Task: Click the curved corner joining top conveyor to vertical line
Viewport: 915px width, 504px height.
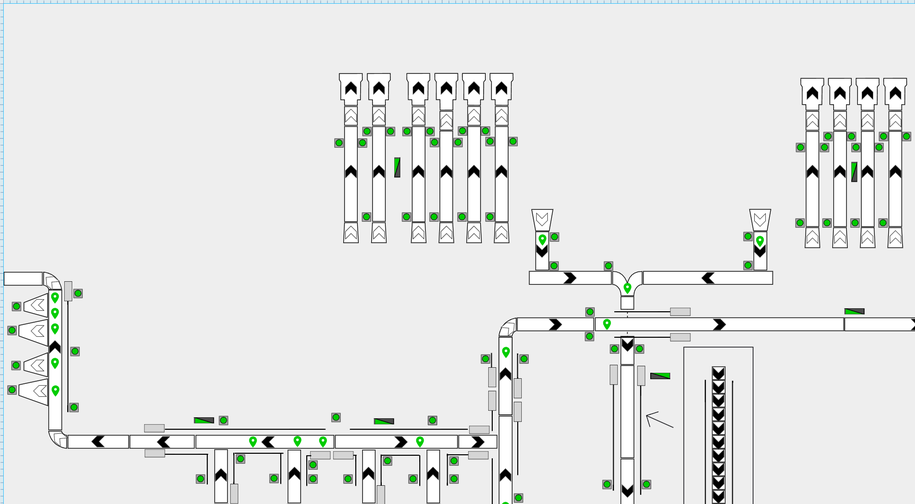Action: 508,327
